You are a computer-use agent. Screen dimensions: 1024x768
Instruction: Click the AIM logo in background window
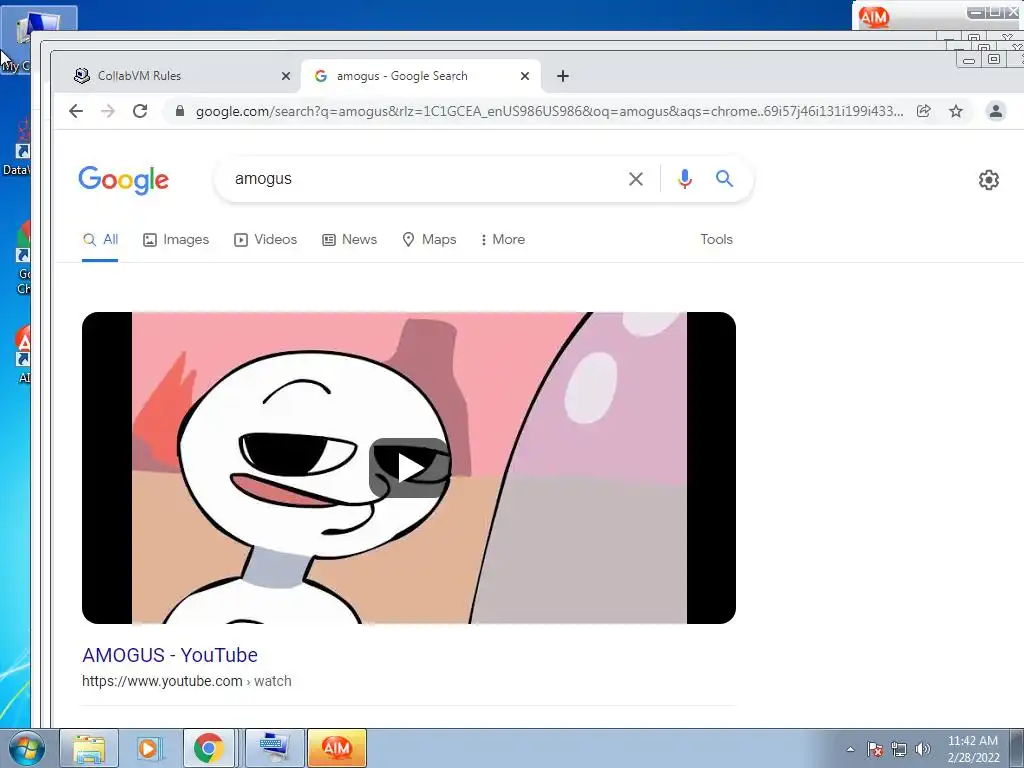tap(874, 16)
